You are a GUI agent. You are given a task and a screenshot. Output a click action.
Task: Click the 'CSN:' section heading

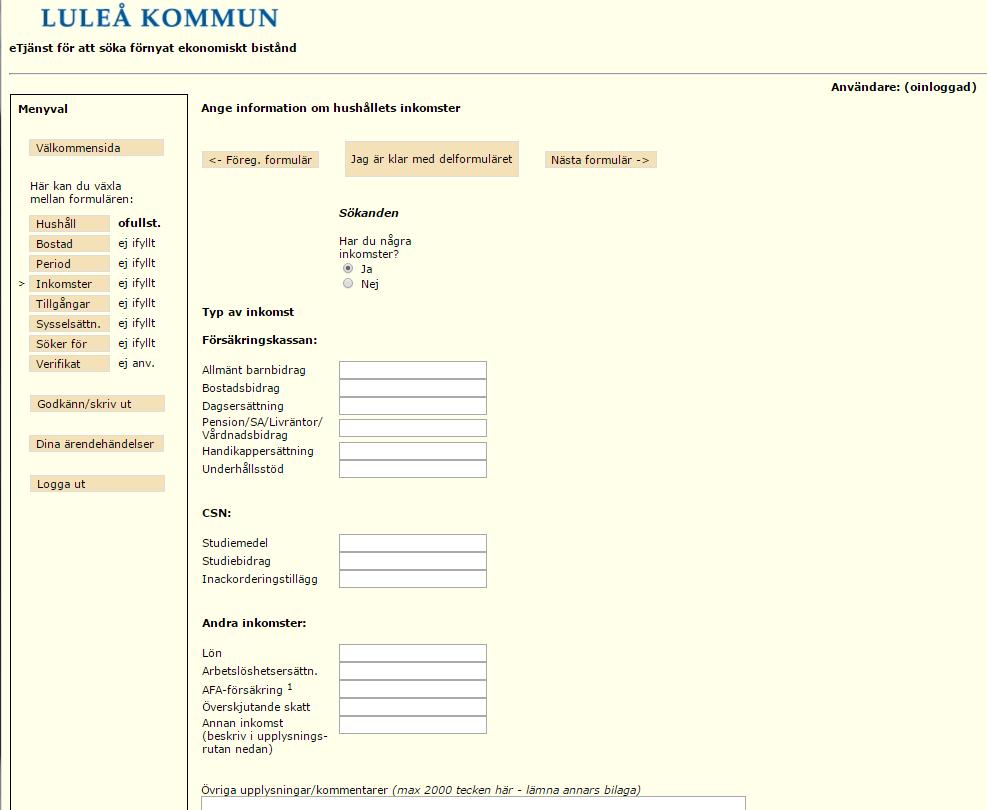(217, 513)
